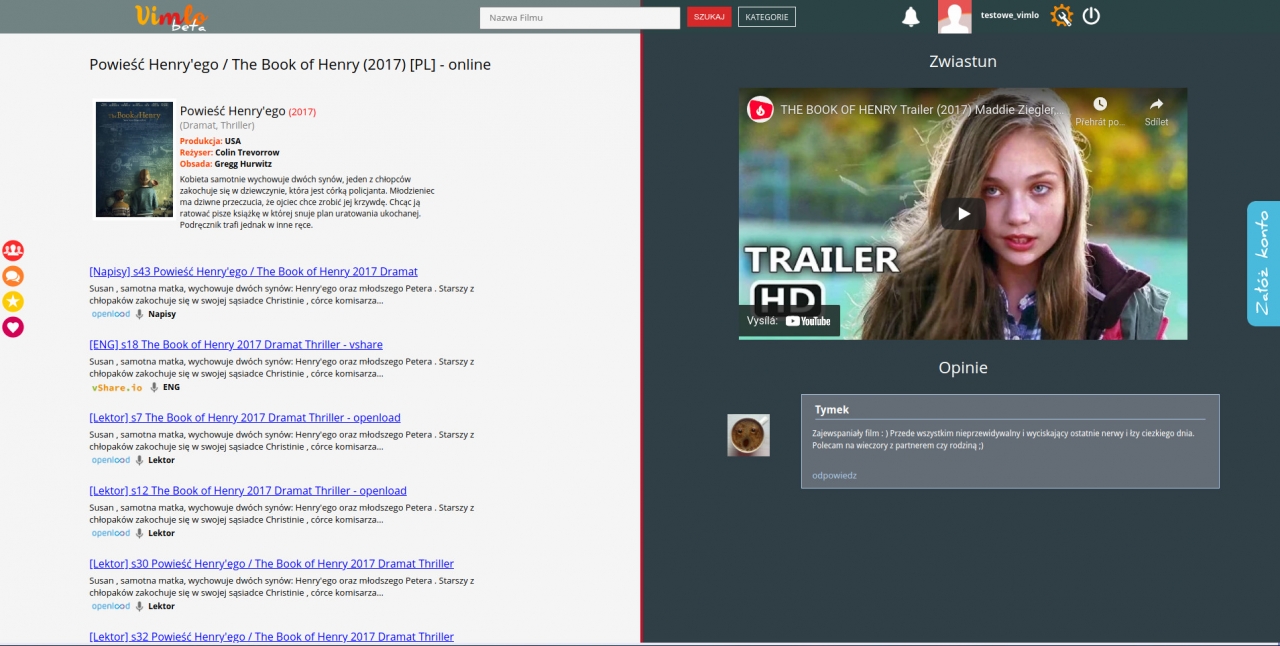Image resolution: width=1280 pixels, height=646 pixels.
Task: Open the KATEGORIE menu
Action: pos(767,17)
